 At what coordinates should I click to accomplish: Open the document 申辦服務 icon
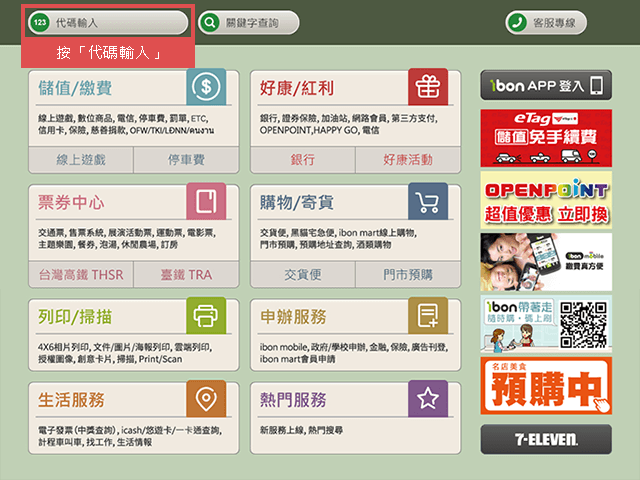point(428,316)
